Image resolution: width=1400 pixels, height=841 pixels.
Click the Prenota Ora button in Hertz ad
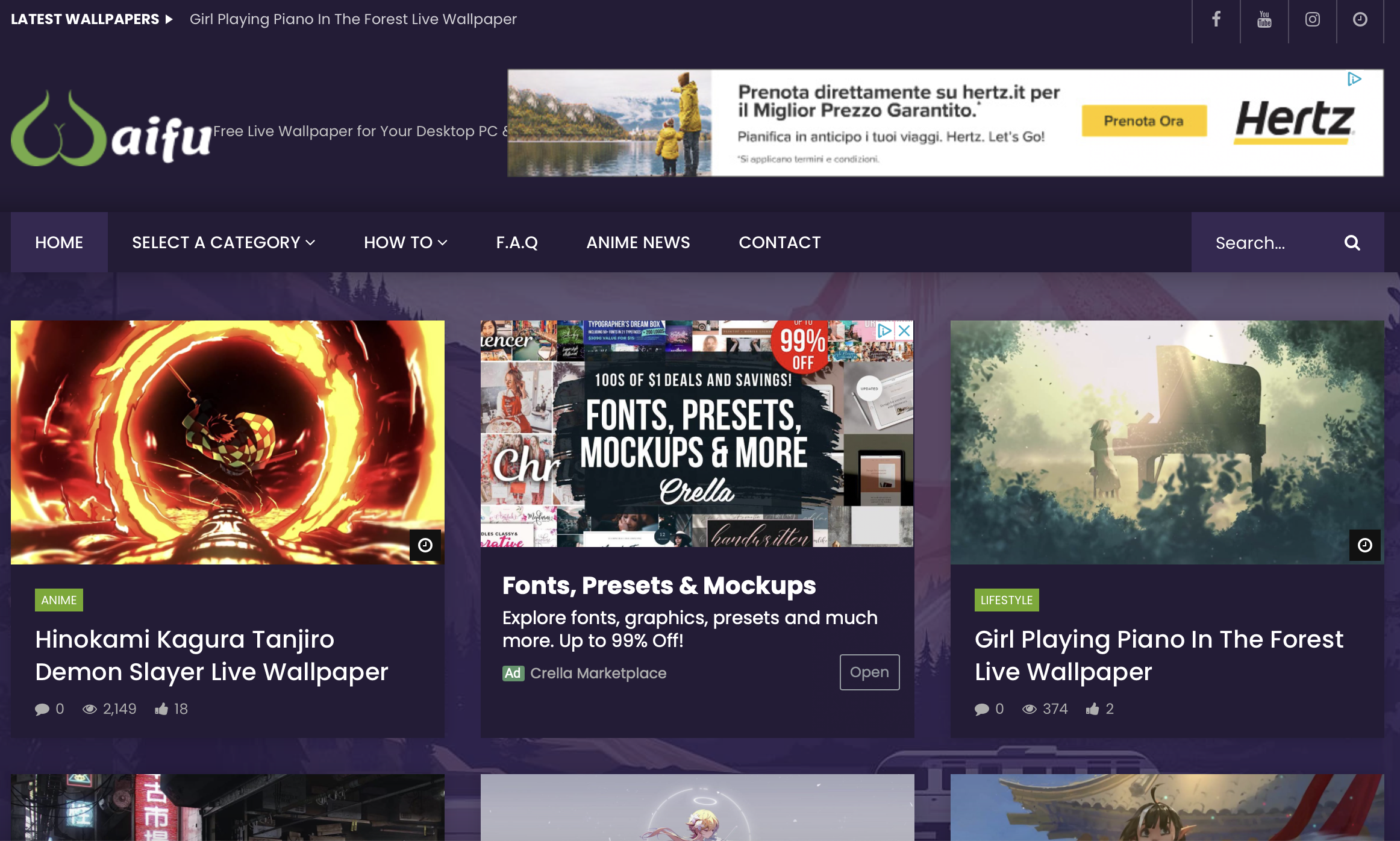(1144, 121)
